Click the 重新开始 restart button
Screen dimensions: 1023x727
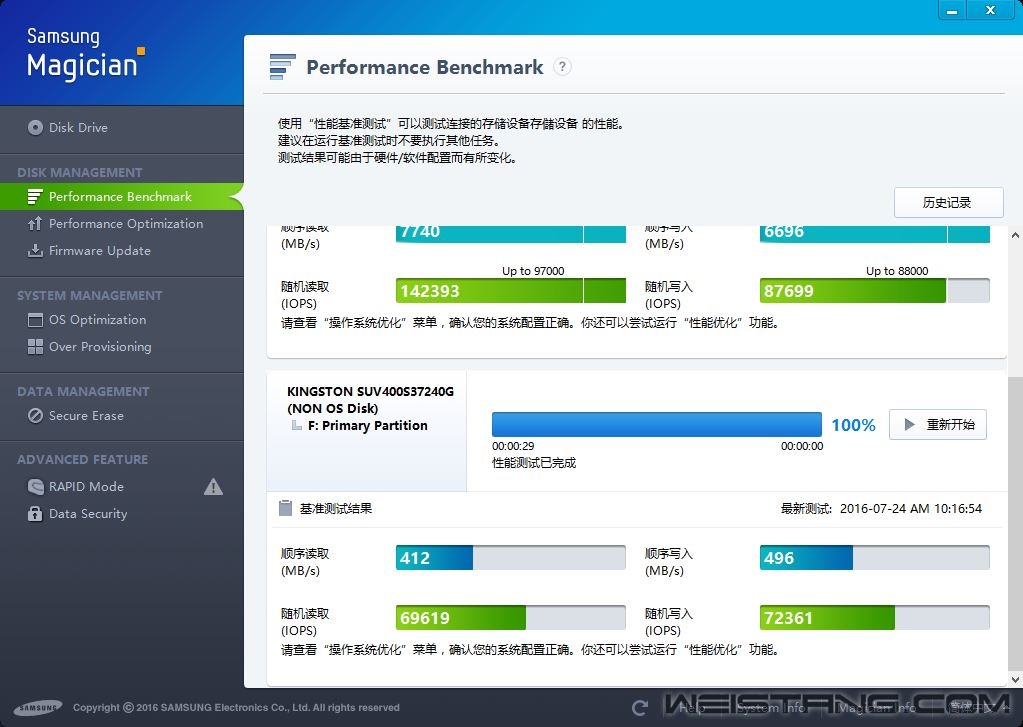pos(938,425)
